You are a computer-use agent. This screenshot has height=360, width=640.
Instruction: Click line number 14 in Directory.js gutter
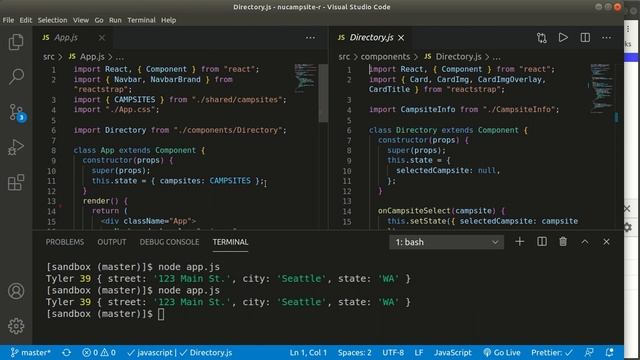(347, 211)
